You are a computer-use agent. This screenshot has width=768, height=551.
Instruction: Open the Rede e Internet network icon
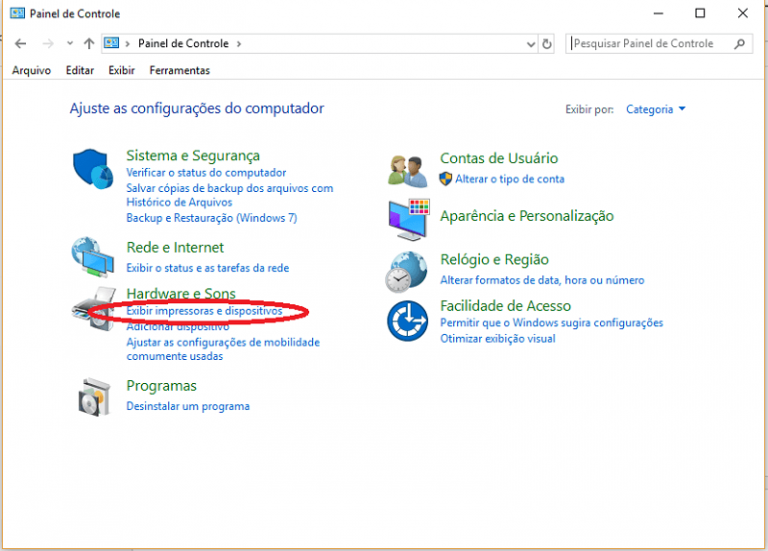[93, 257]
